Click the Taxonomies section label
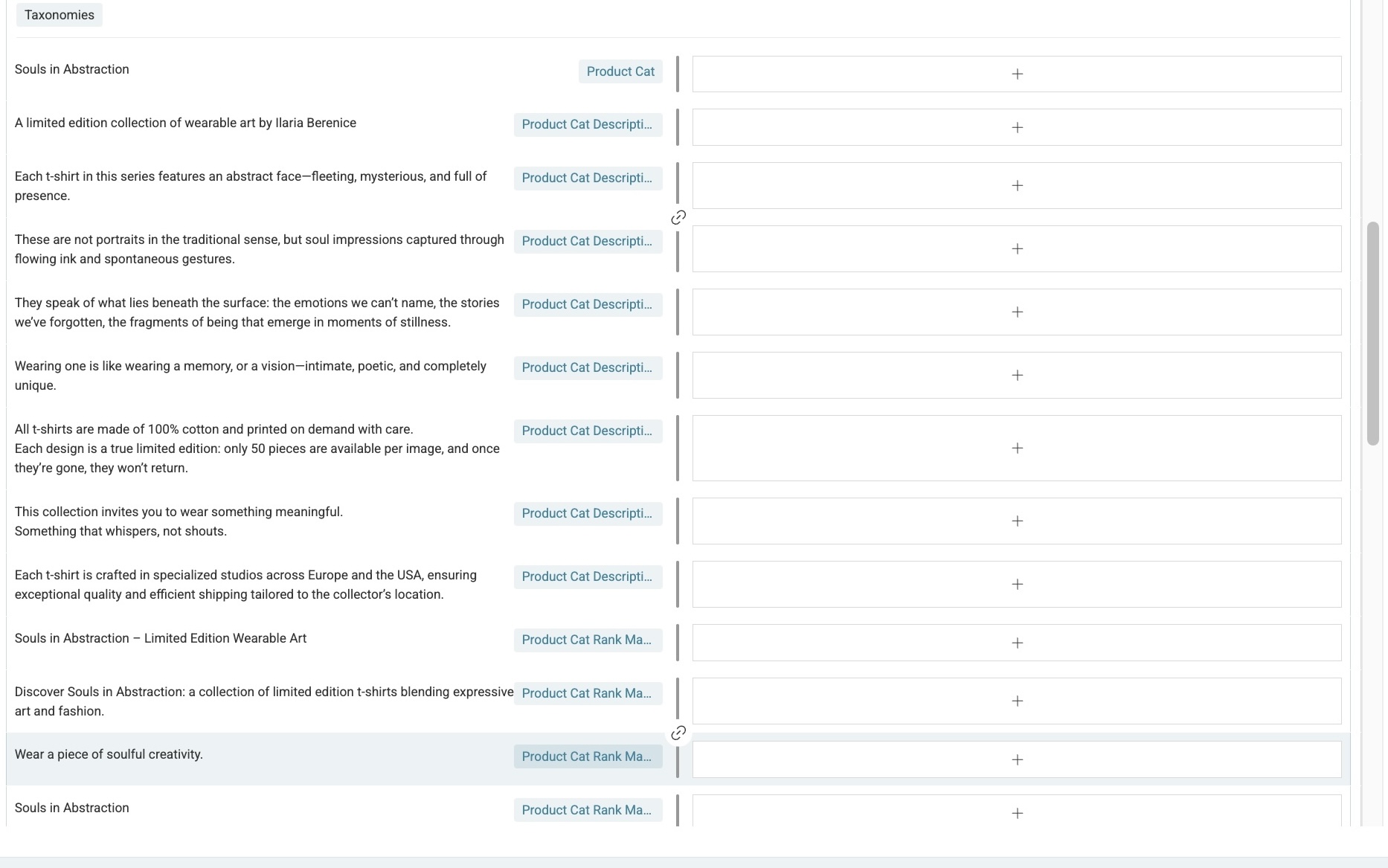The height and width of the screenshot is (868, 1388). point(60,15)
